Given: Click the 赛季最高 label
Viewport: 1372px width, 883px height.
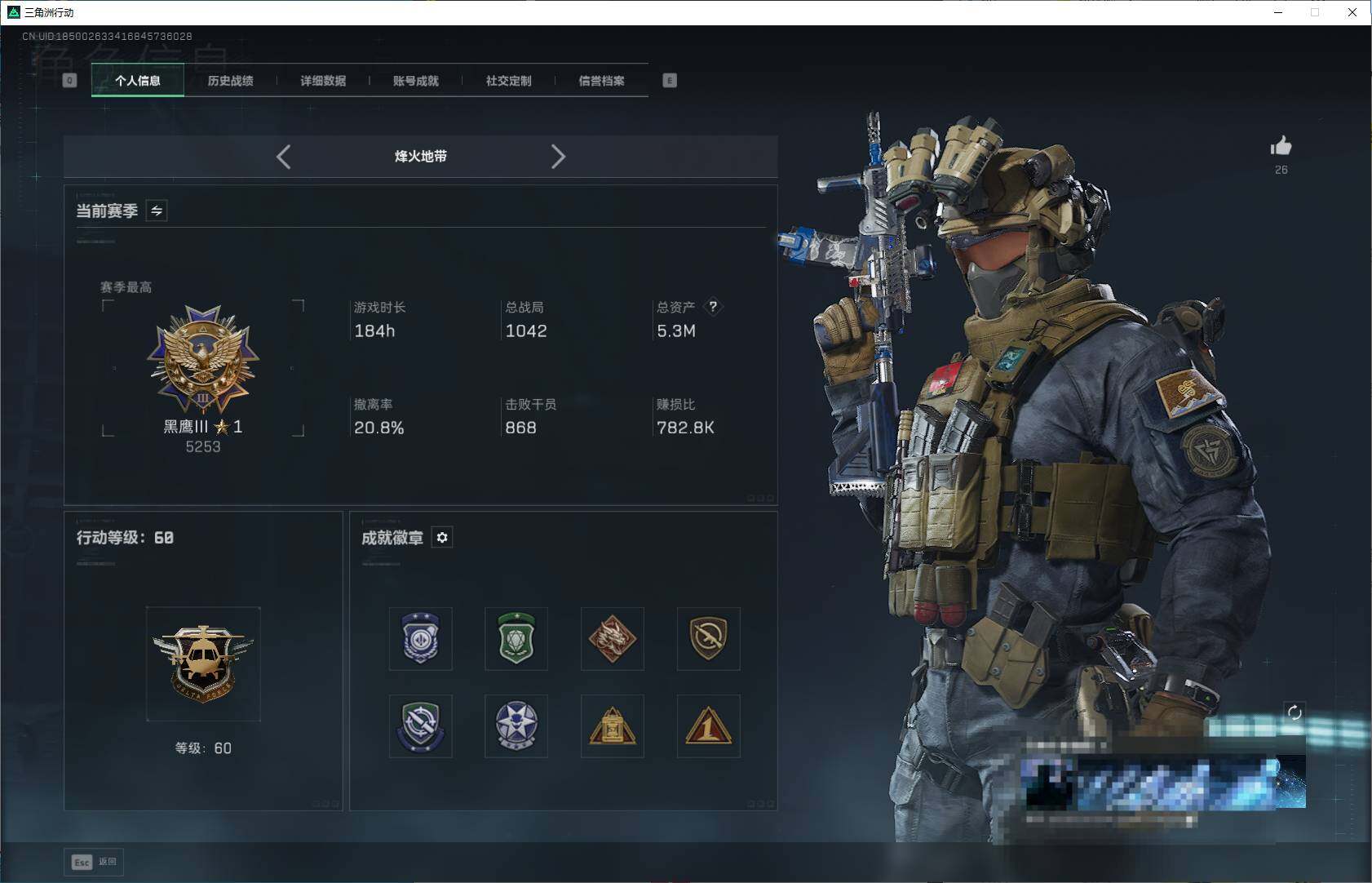Looking at the screenshot, I should pyautogui.click(x=126, y=287).
